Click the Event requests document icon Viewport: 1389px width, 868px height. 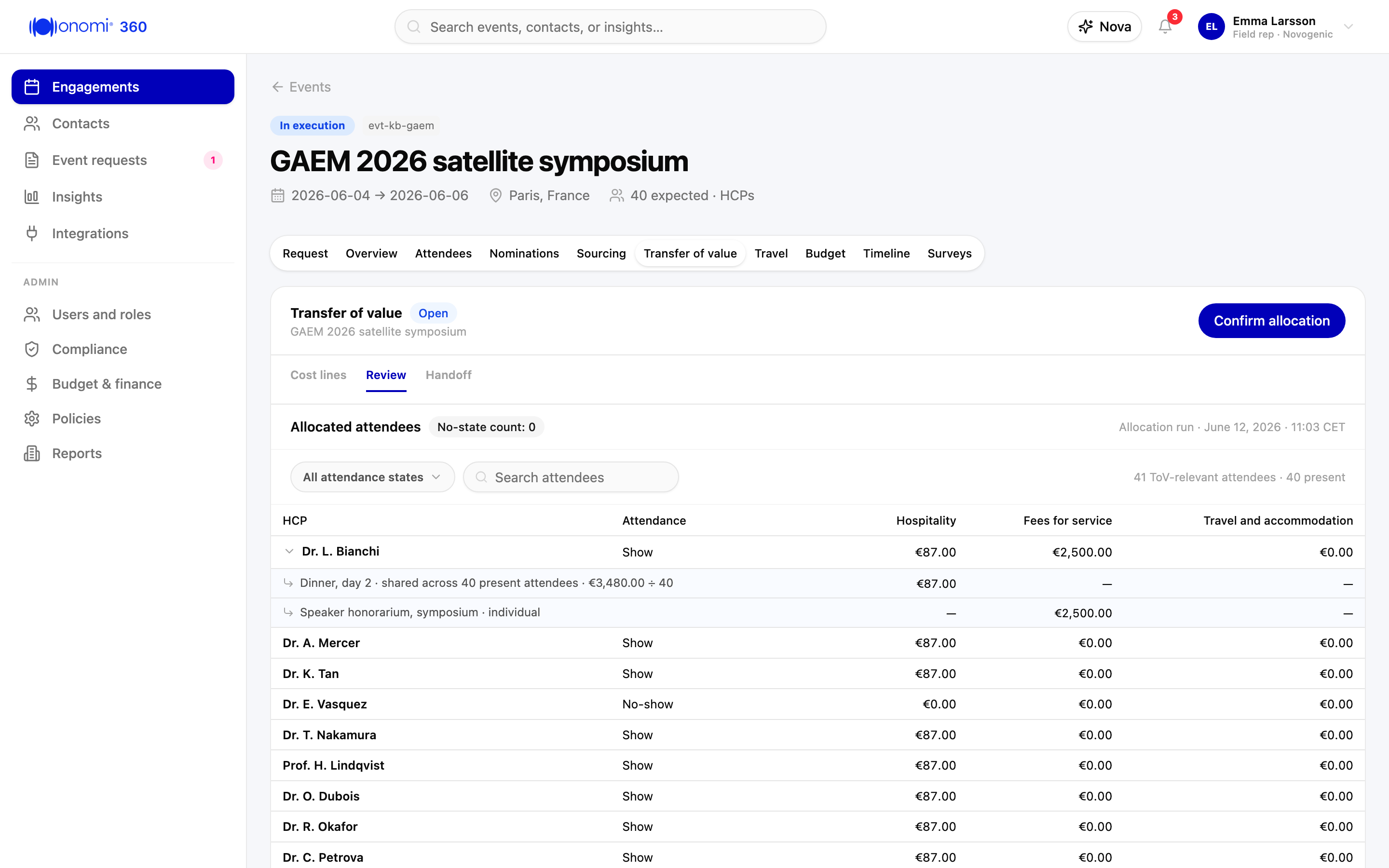coord(32,160)
